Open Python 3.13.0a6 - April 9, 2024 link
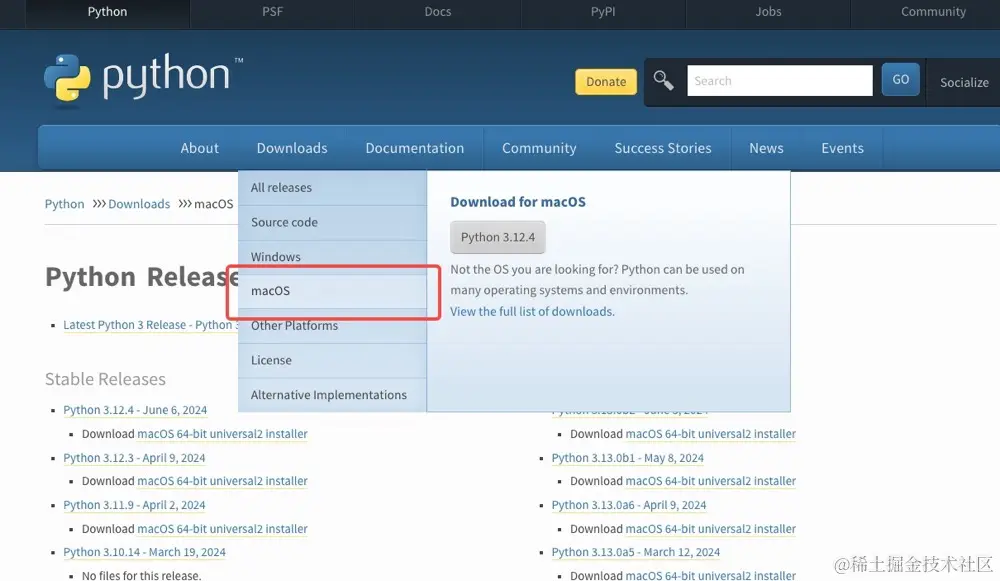 [x=629, y=505]
